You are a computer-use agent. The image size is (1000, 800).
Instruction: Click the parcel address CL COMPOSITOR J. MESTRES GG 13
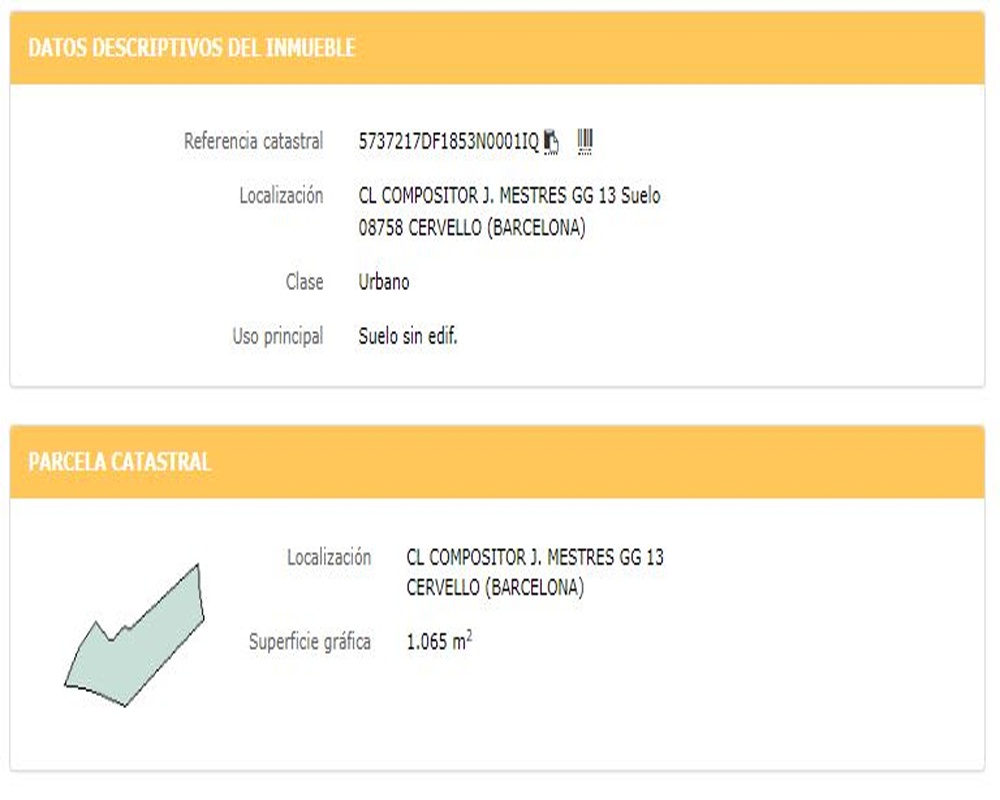(534, 558)
